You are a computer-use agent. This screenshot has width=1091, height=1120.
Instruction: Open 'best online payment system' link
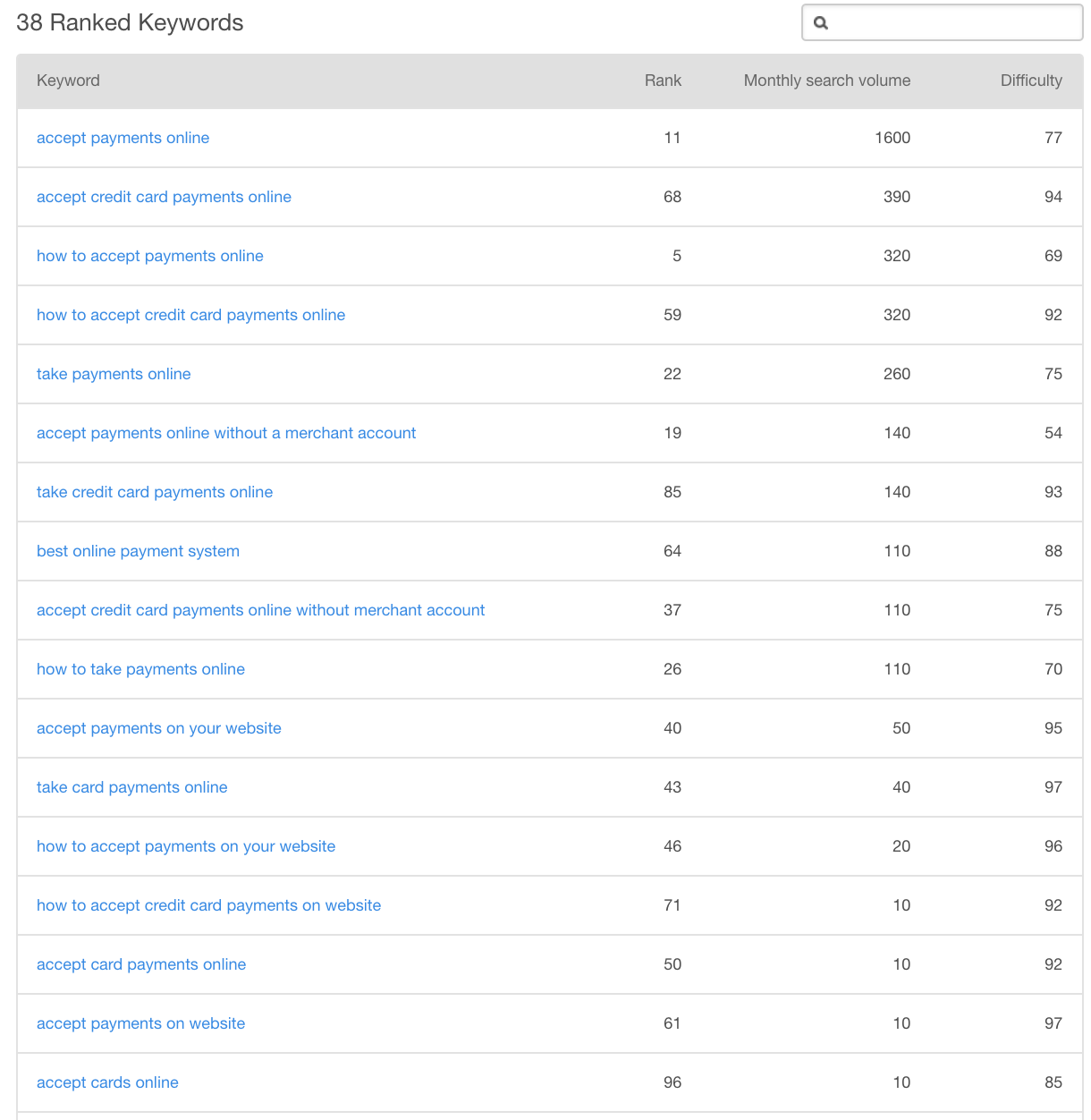pos(138,551)
